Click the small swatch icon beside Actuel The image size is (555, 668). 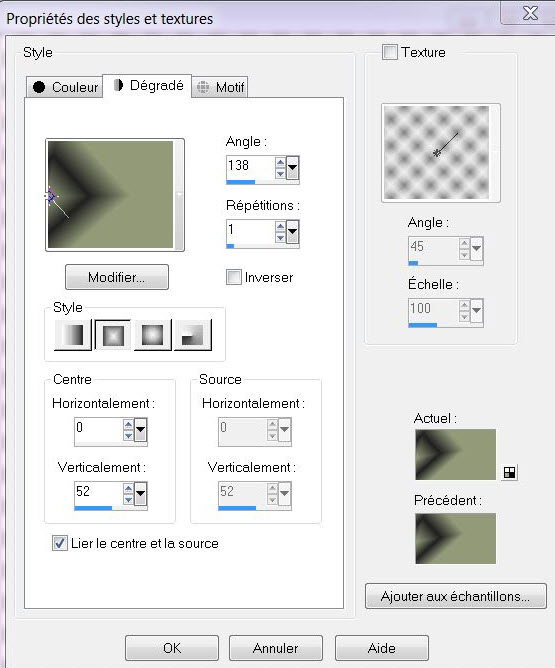[509, 472]
